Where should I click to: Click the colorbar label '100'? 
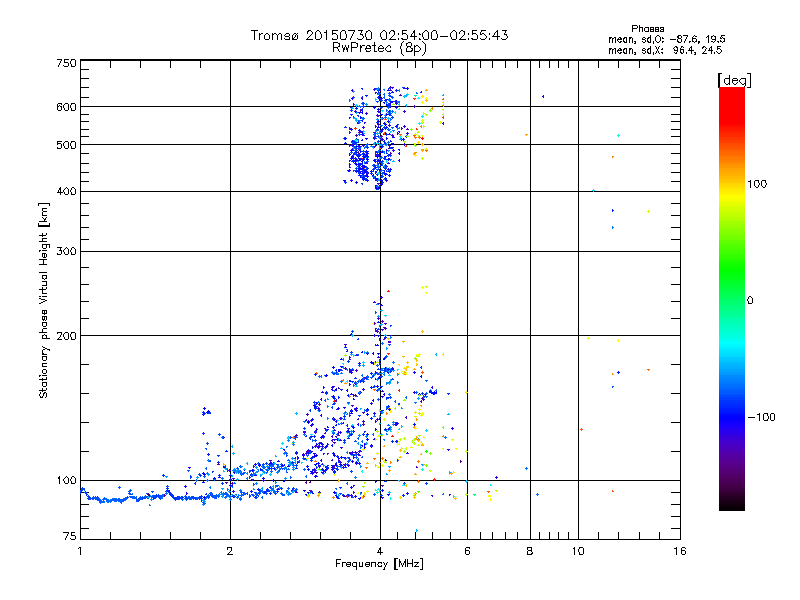pyautogui.click(x=757, y=184)
